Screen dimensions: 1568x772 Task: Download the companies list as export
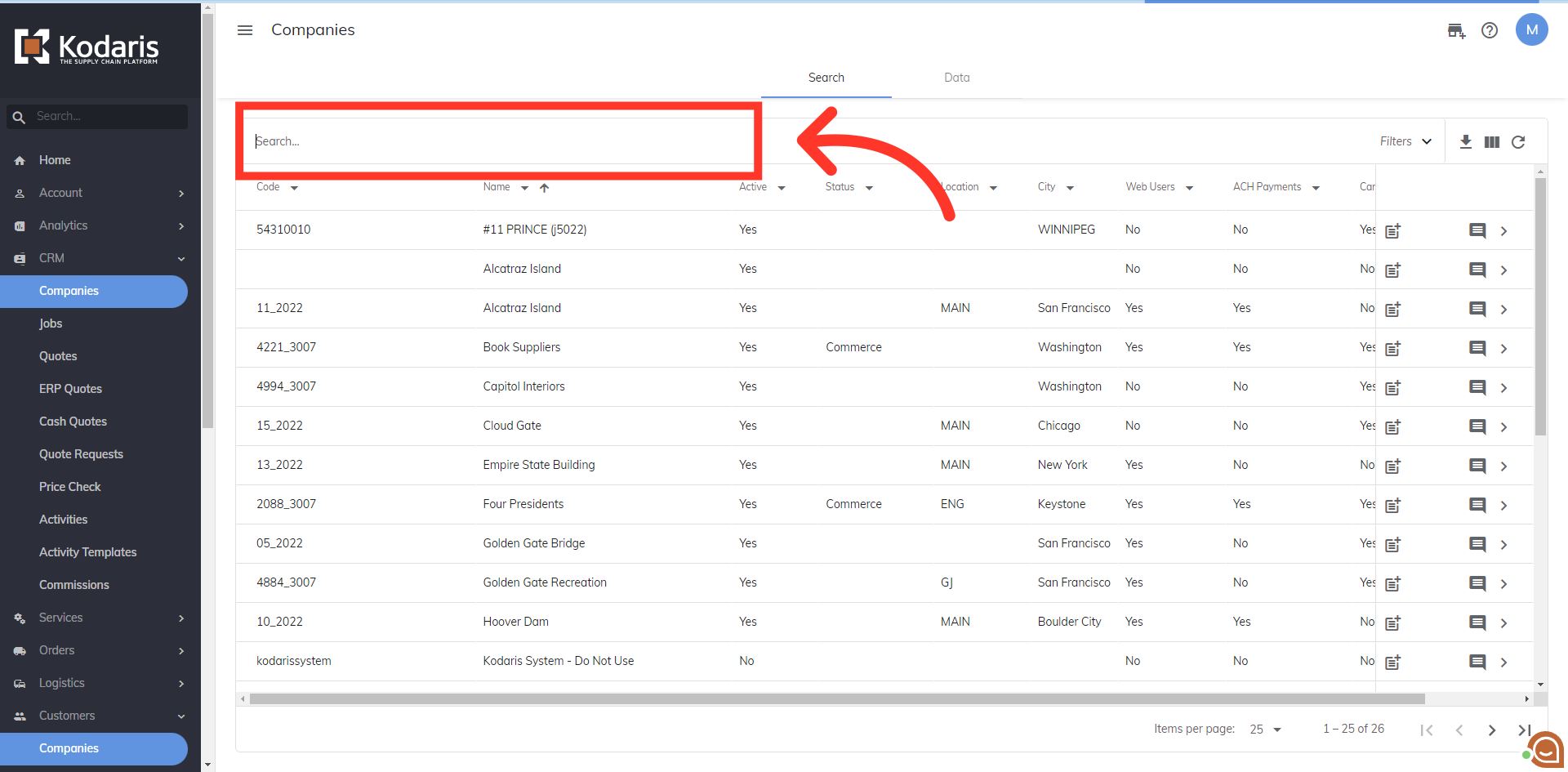[x=1466, y=141]
